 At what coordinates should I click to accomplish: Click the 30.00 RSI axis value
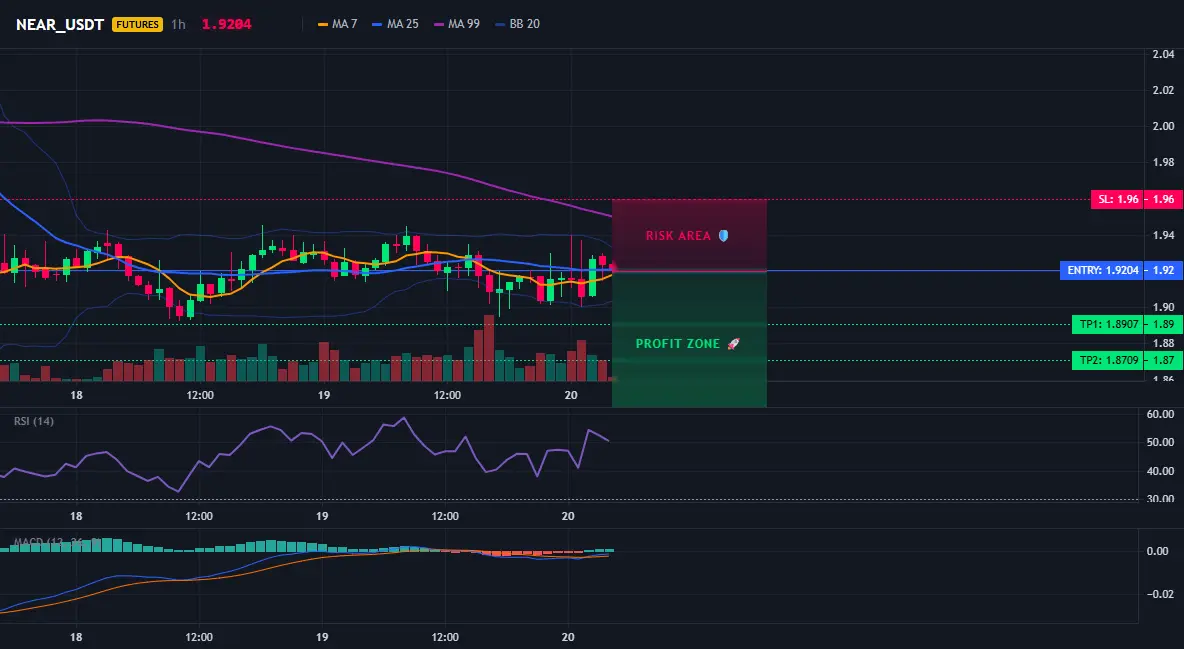point(1161,499)
